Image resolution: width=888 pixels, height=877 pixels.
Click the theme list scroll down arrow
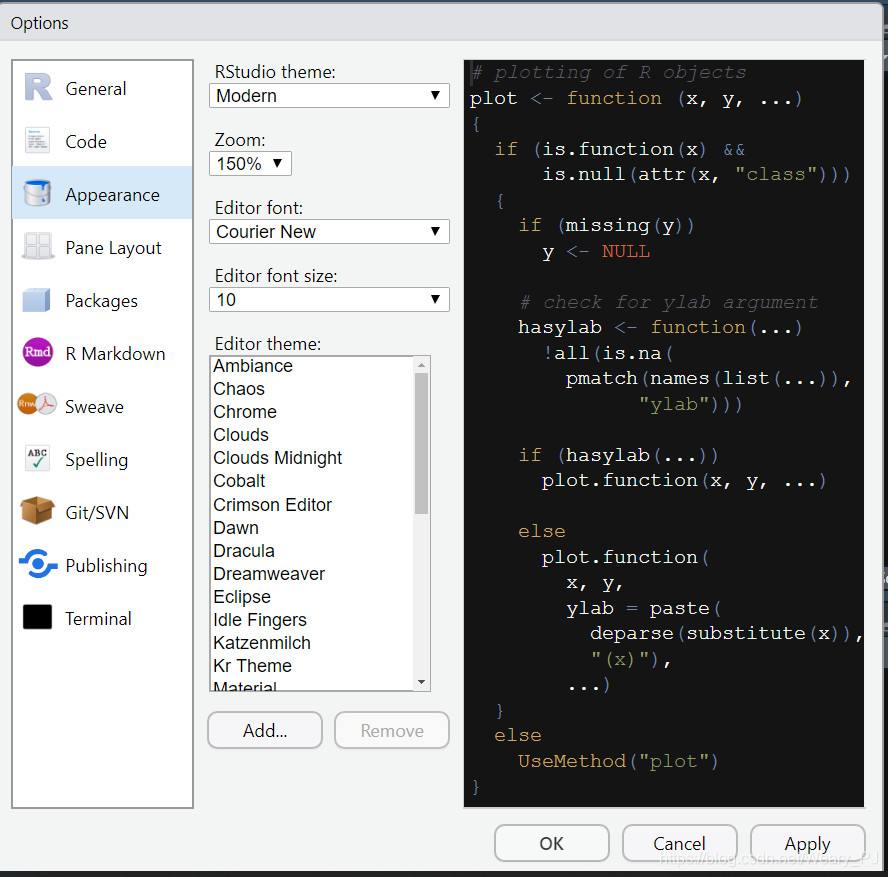tap(421, 682)
